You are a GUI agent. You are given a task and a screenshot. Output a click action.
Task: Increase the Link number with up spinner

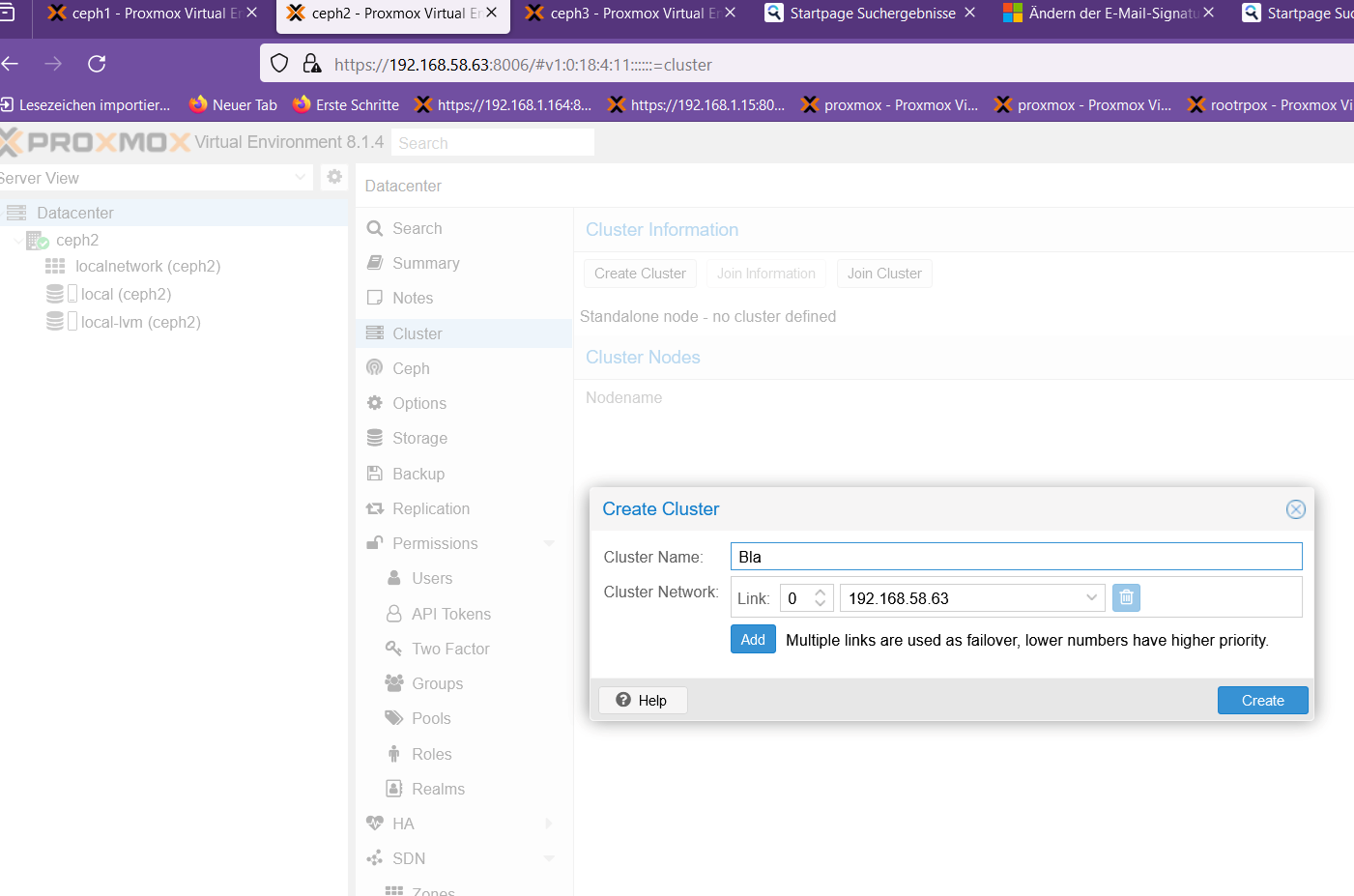820,593
